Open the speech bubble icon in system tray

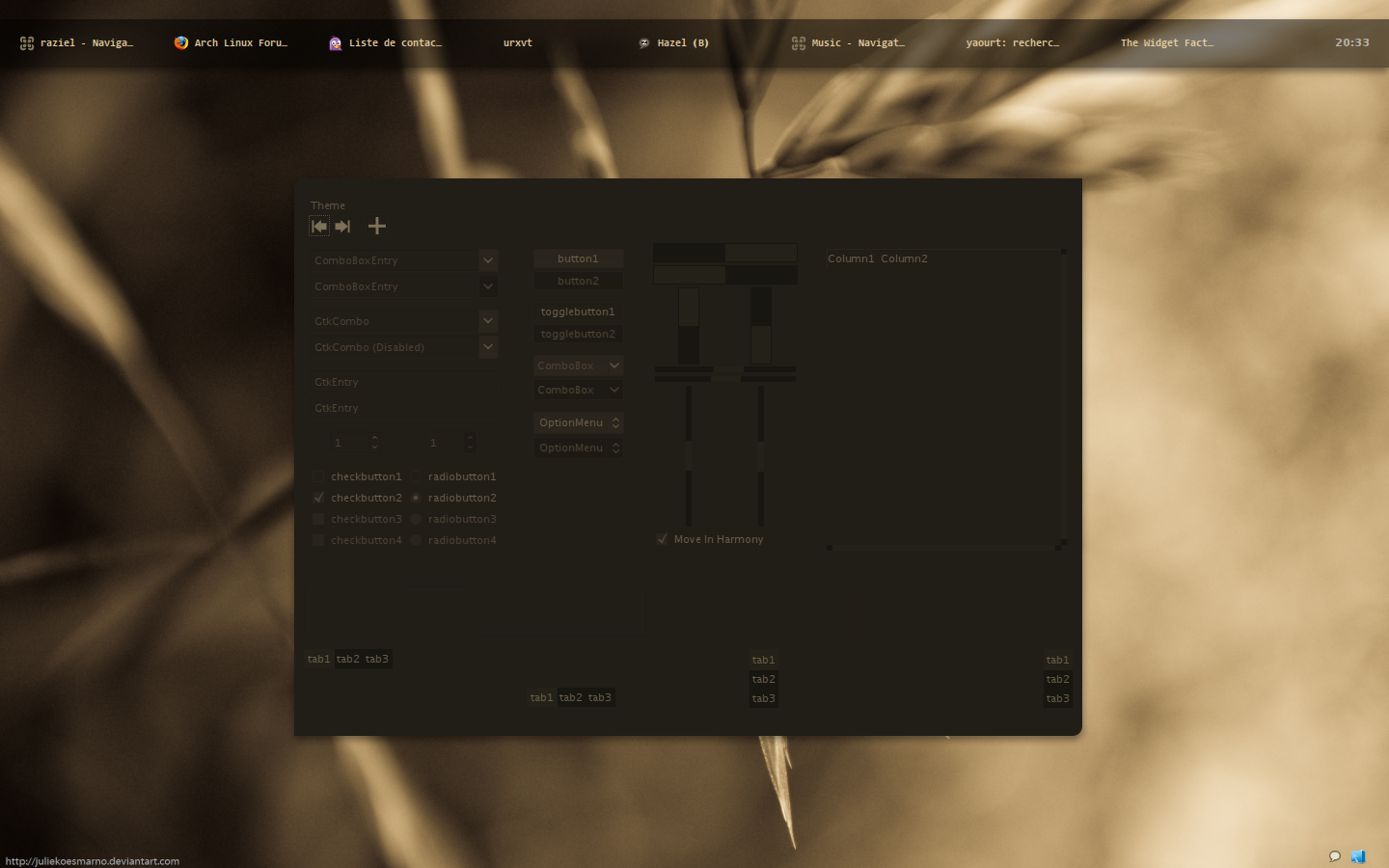tap(1334, 856)
